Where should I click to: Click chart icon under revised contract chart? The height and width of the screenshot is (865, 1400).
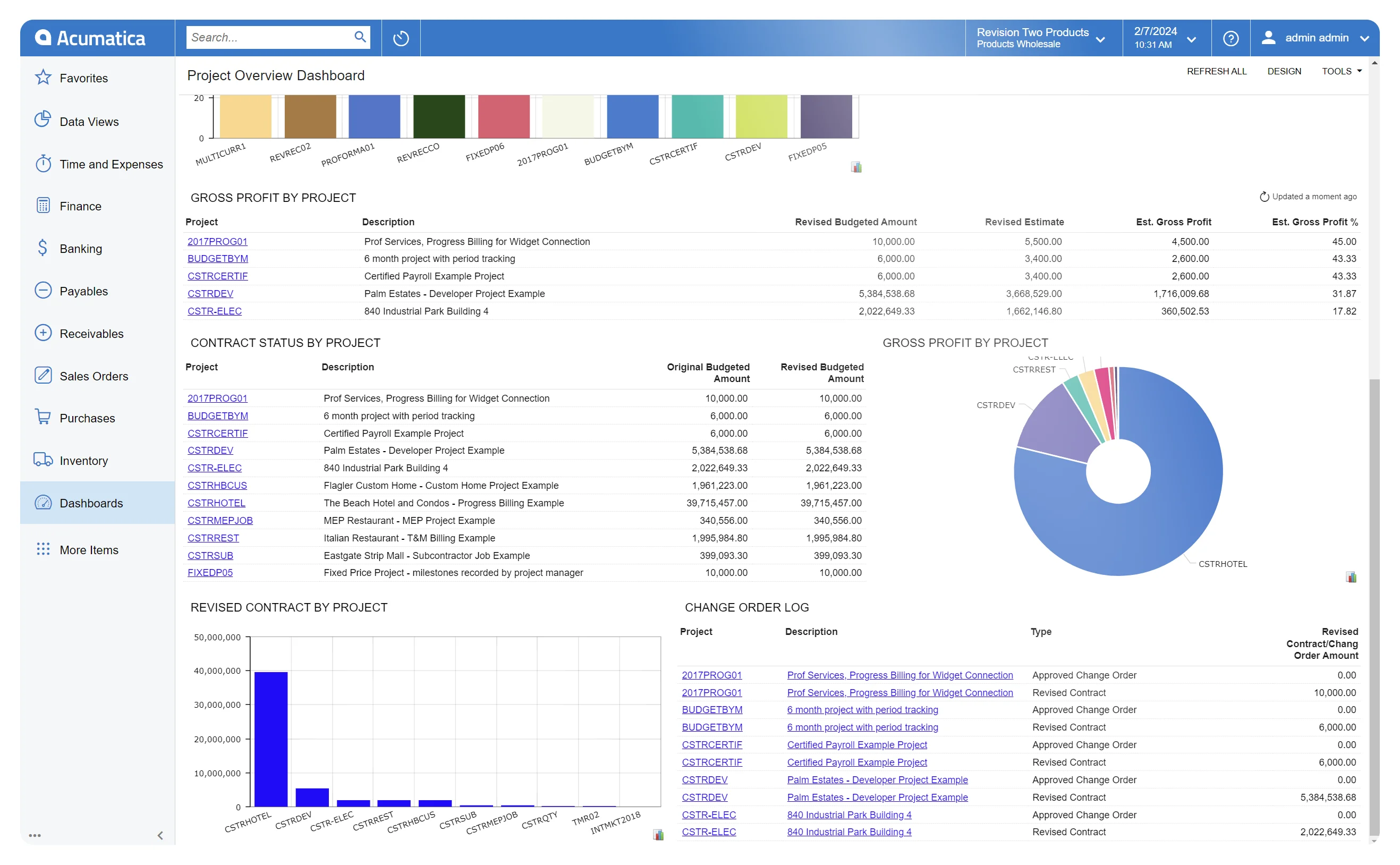tap(658, 835)
